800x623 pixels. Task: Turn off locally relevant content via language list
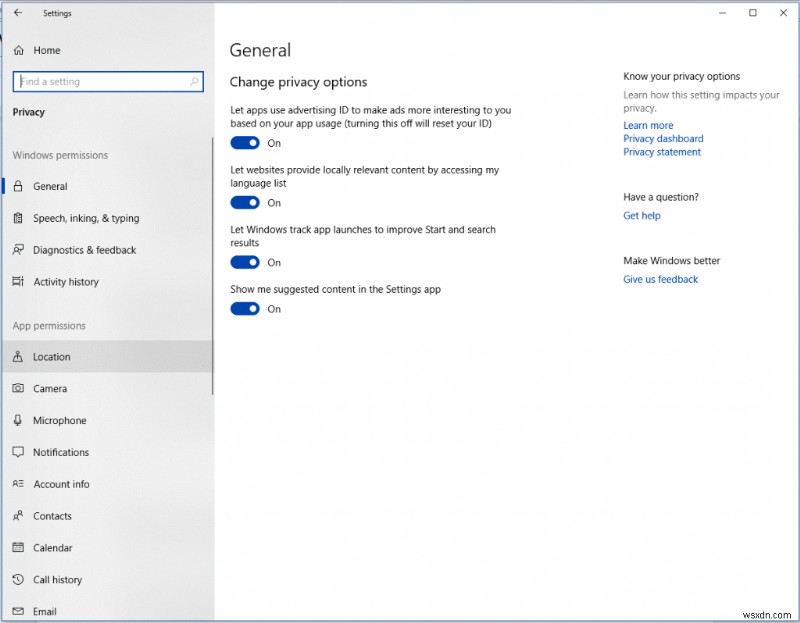246,202
